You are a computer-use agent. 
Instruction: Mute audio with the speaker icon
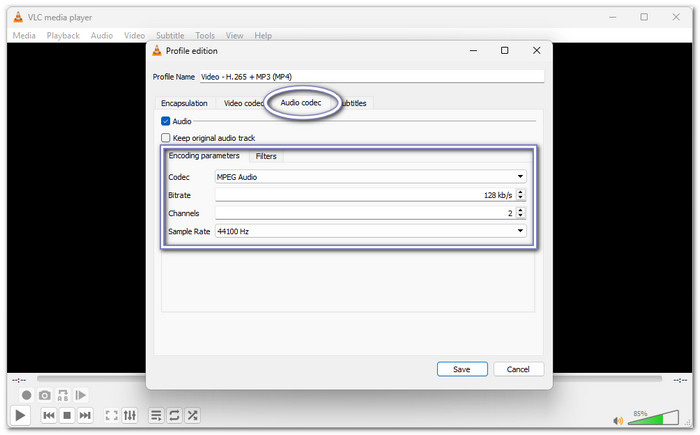click(618, 420)
